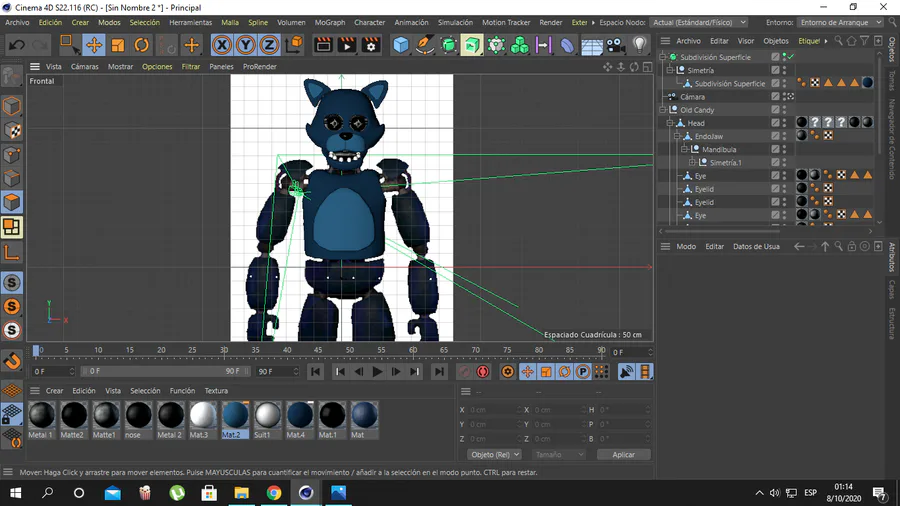Collapse the Head object node
900x506 pixels.
coord(670,123)
